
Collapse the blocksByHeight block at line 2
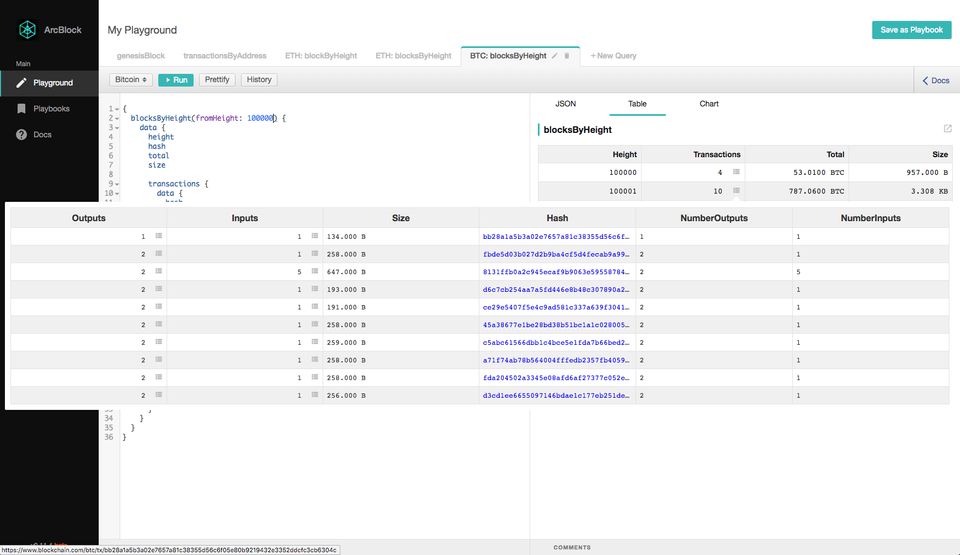point(118,118)
